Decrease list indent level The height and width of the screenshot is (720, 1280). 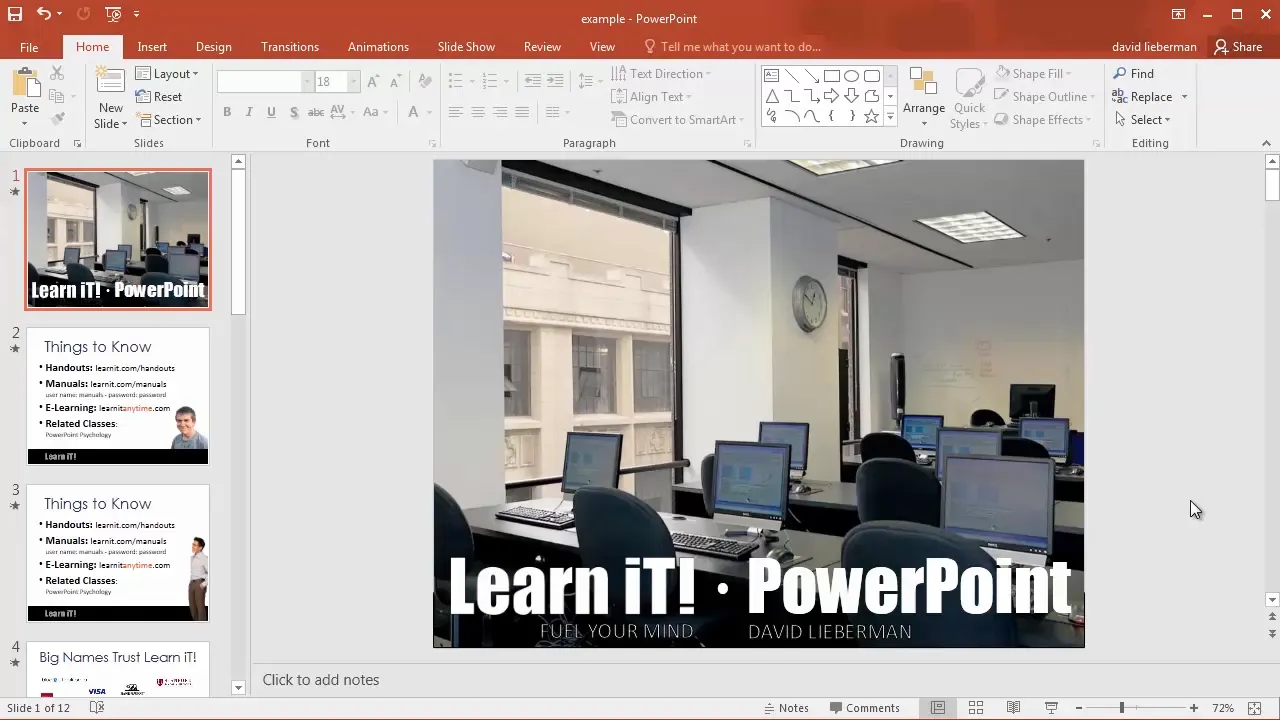tap(533, 81)
